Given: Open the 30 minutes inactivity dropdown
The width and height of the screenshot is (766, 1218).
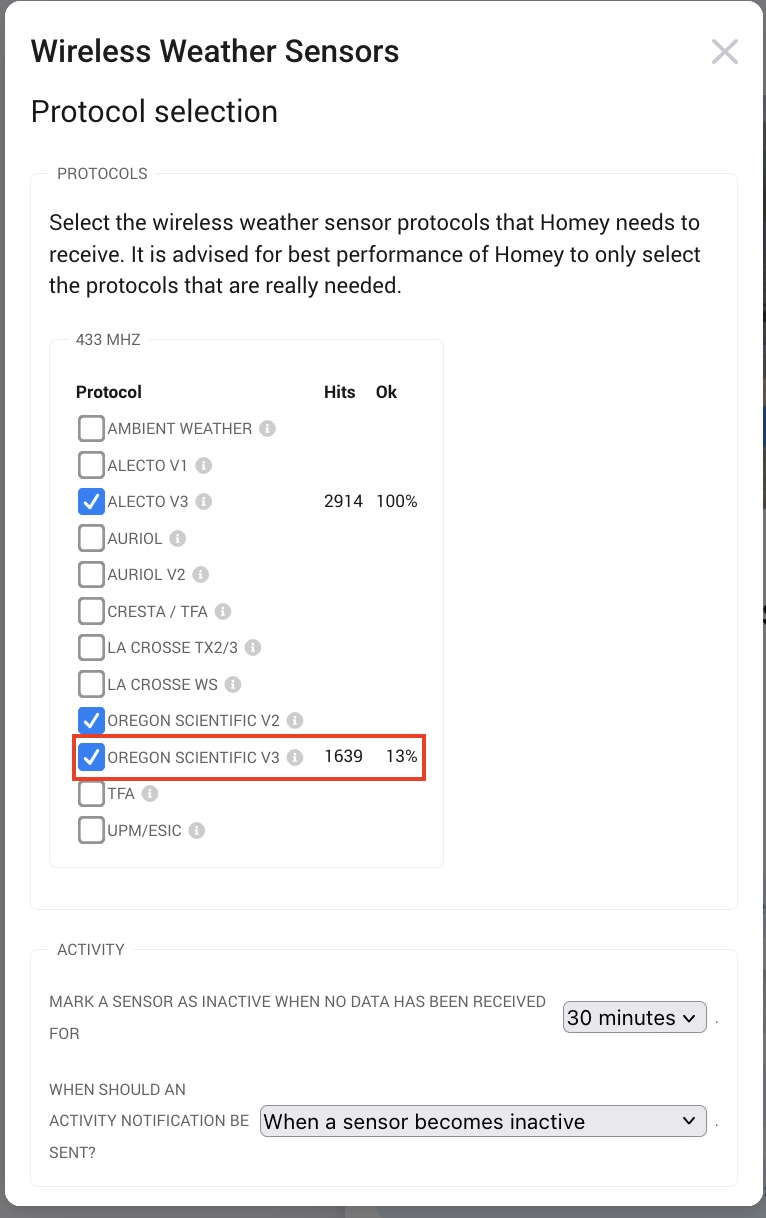Looking at the screenshot, I should (635, 1018).
